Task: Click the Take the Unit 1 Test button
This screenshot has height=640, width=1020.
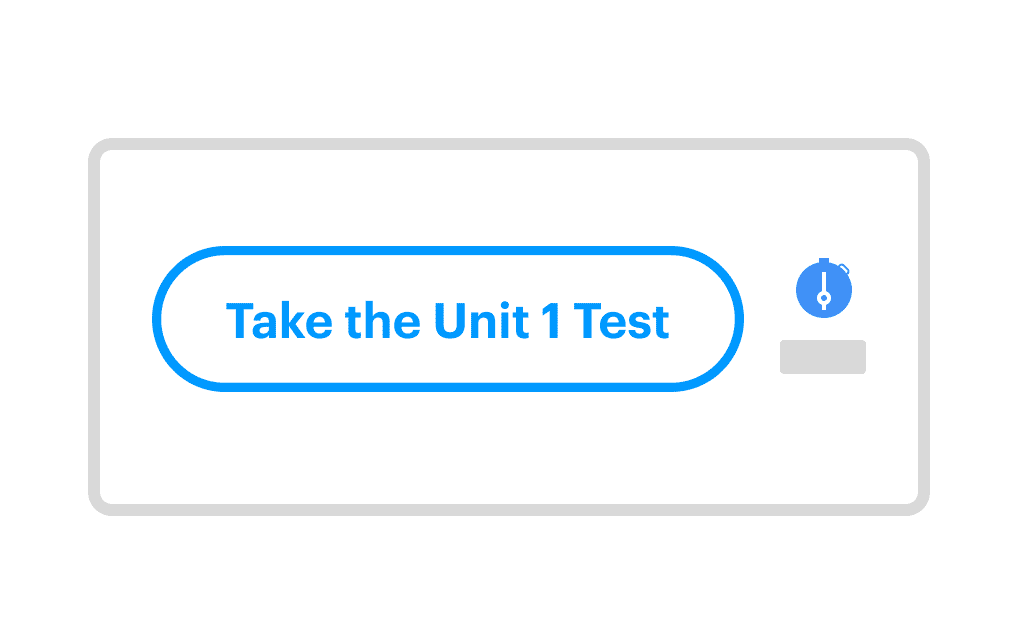Action: click(448, 319)
